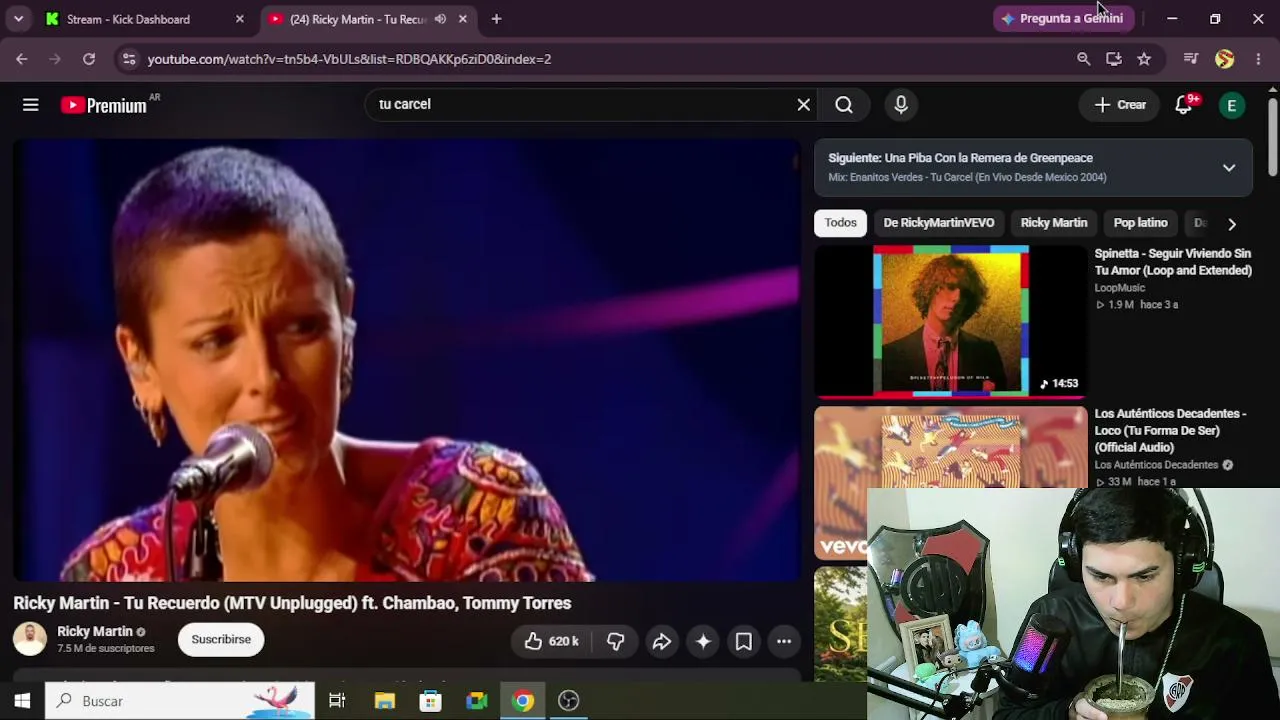Open File Explorer from the taskbar
Image resolution: width=1280 pixels, height=720 pixels.
(385, 701)
